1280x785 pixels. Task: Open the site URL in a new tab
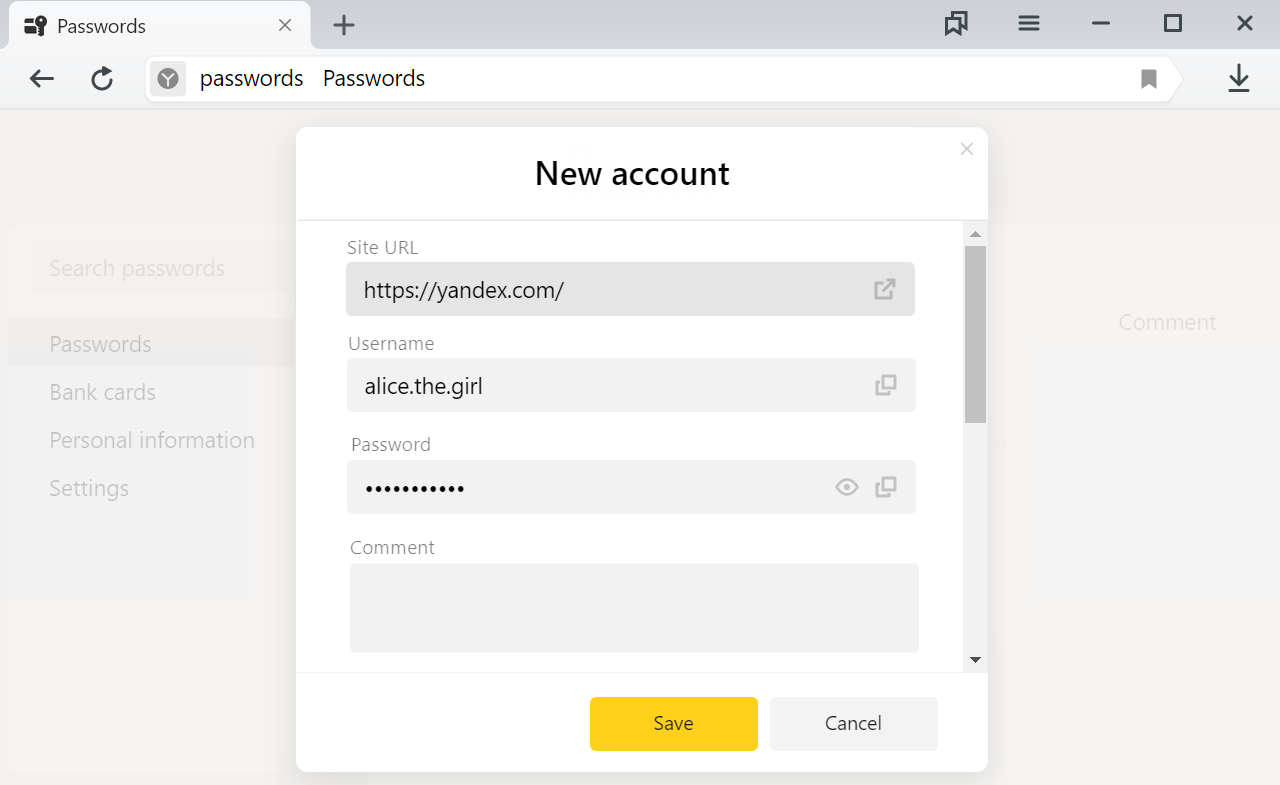tap(885, 289)
